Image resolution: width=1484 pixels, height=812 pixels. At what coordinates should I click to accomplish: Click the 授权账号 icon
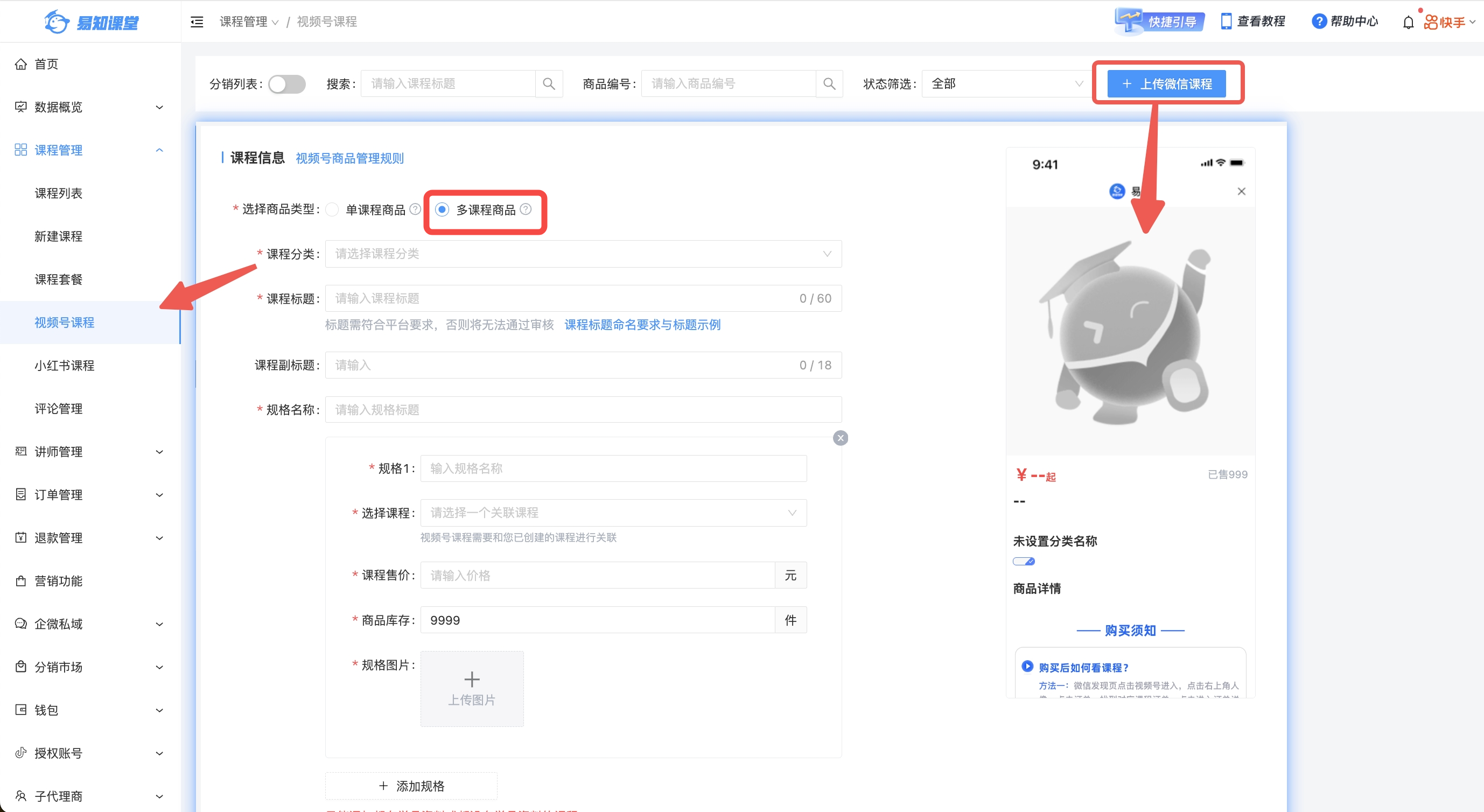[x=21, y=753]
